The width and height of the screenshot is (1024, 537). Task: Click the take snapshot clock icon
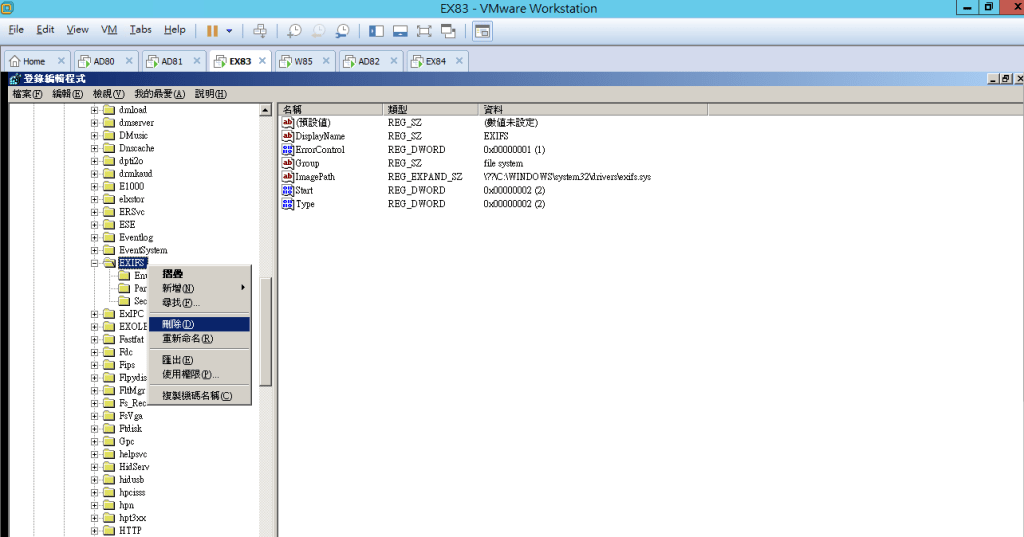pyautogui.click(x=294, y=31)
